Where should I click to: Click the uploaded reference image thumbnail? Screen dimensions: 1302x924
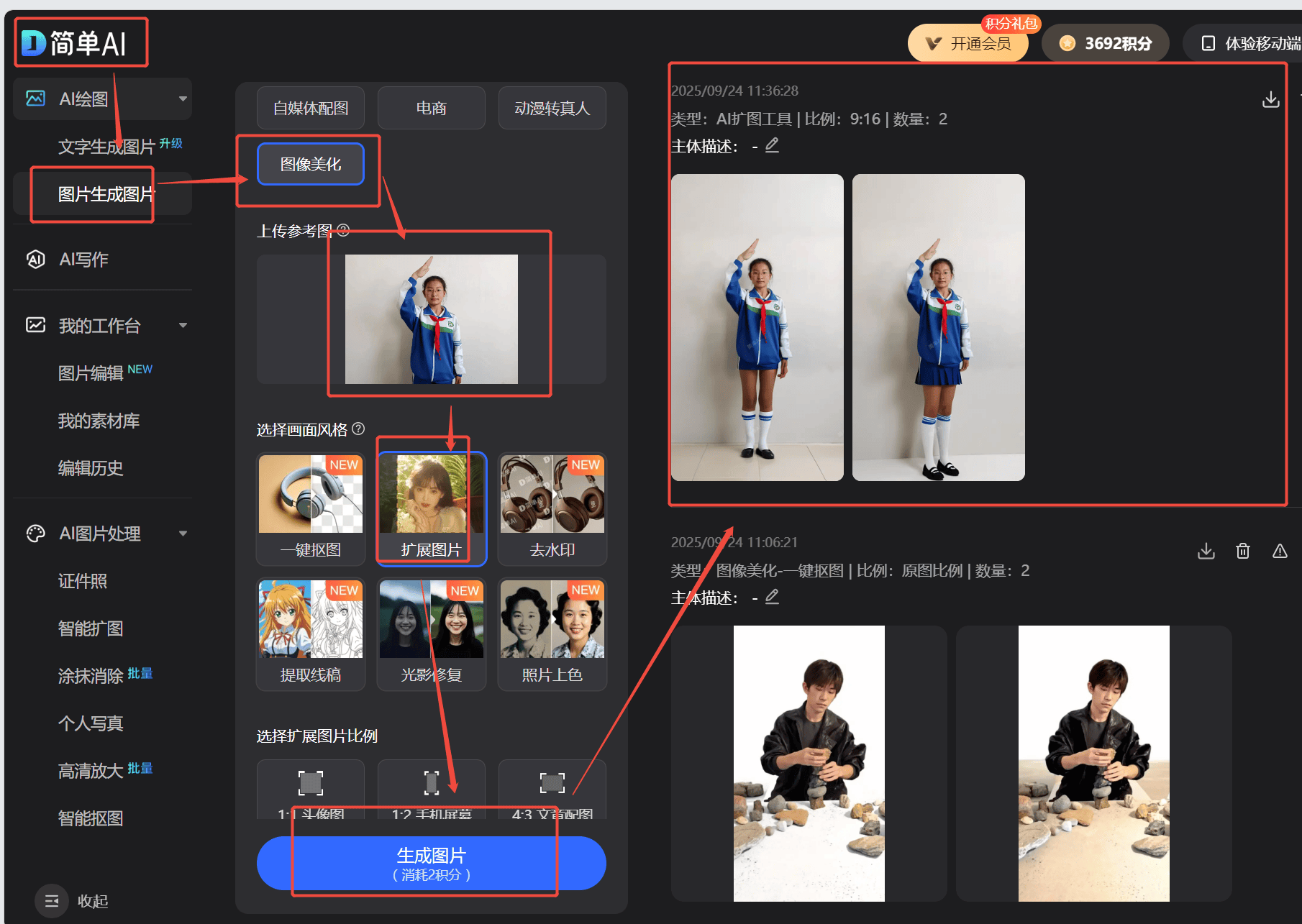431,319
